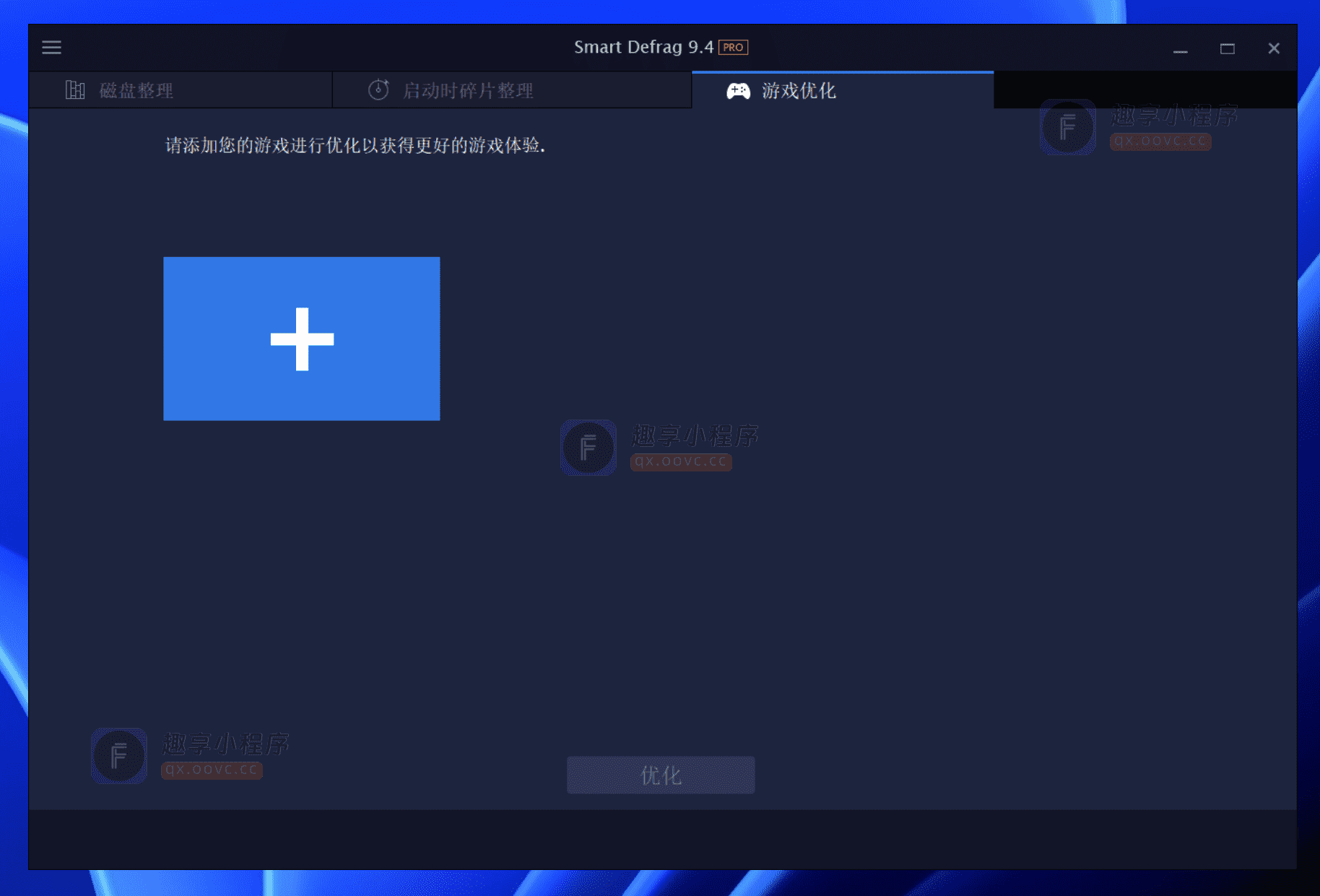Image resolution: width=1320 pixels, height=896 pixels.
Task: Open the hamburger menu
Action: tap(51, 48)
